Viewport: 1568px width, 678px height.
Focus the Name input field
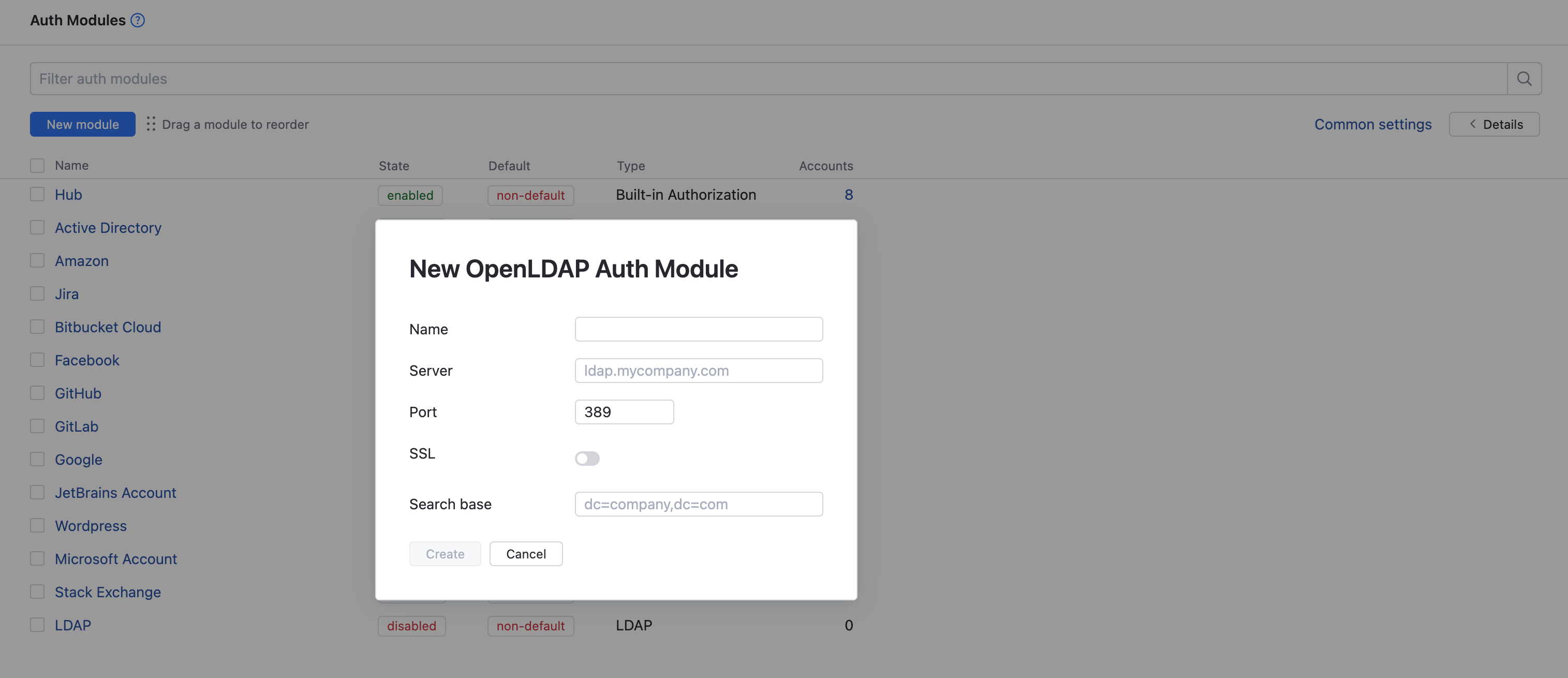pos(698,329)
